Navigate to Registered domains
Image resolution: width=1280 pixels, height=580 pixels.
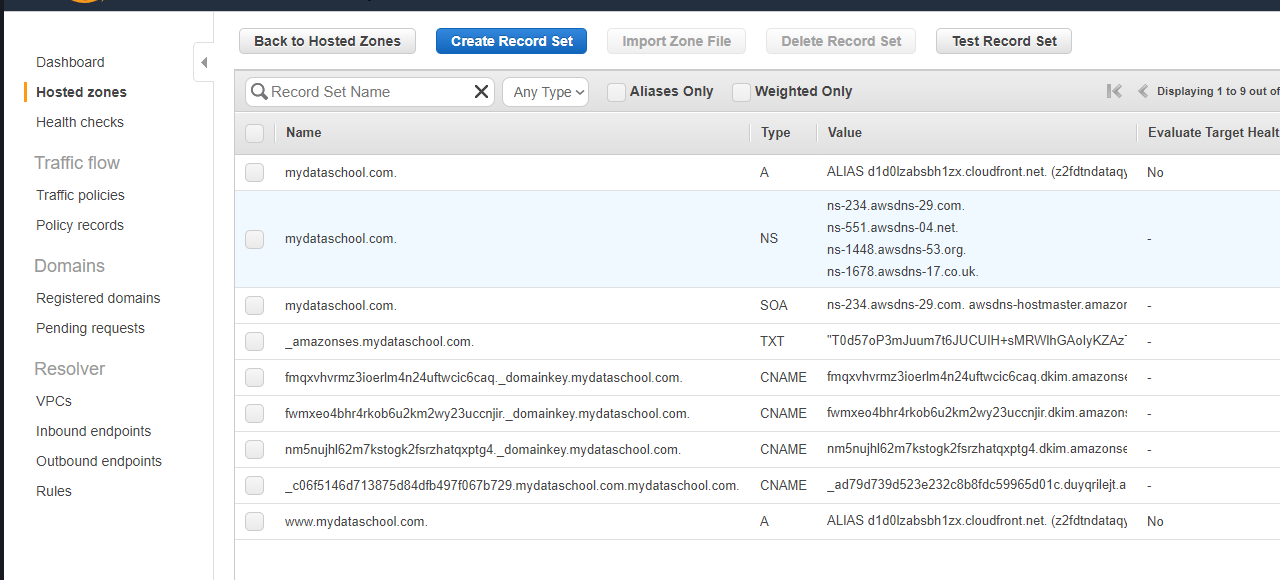point(98,298)
